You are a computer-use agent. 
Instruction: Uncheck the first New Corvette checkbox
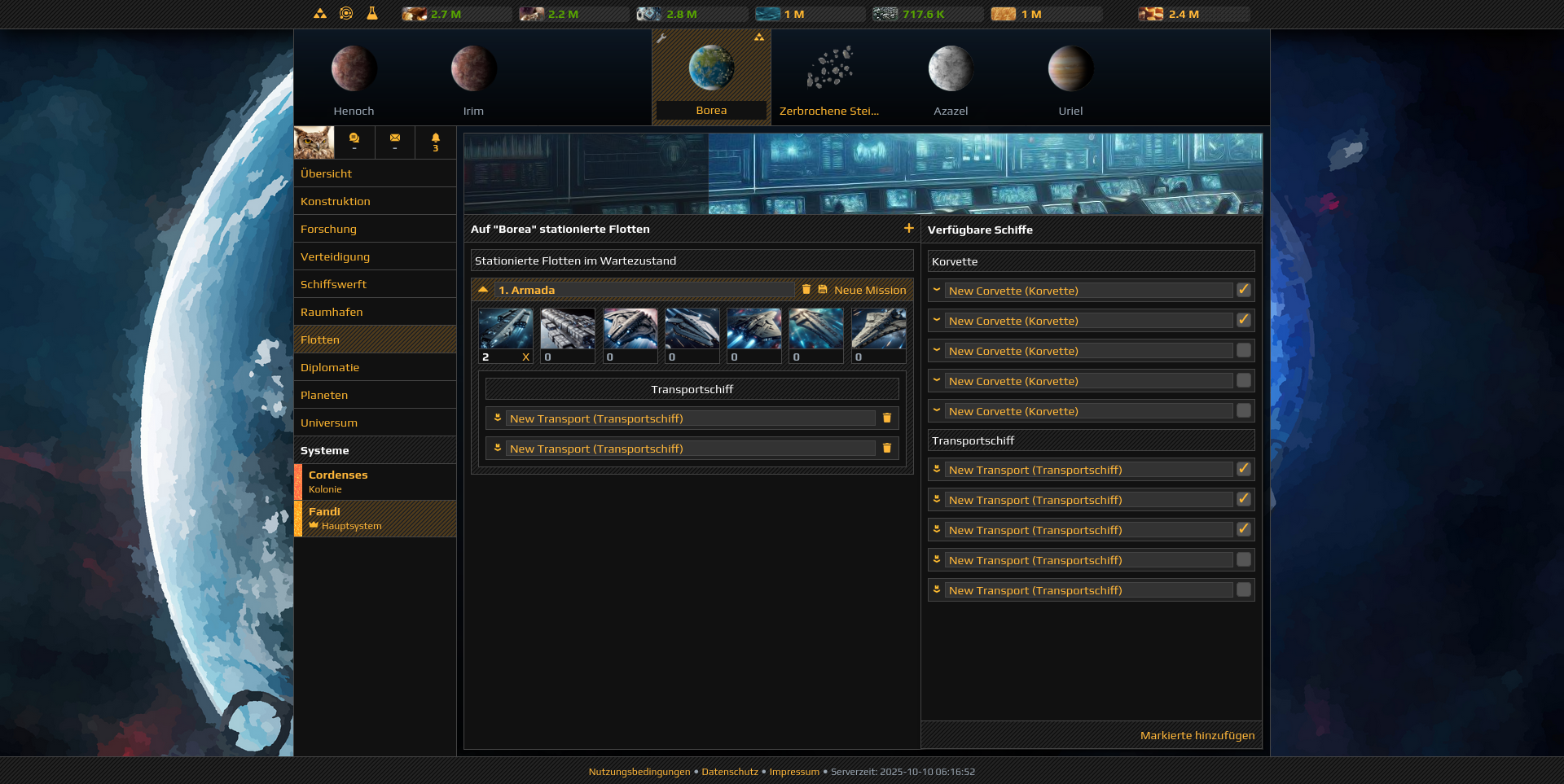(x=1244, y=289)
